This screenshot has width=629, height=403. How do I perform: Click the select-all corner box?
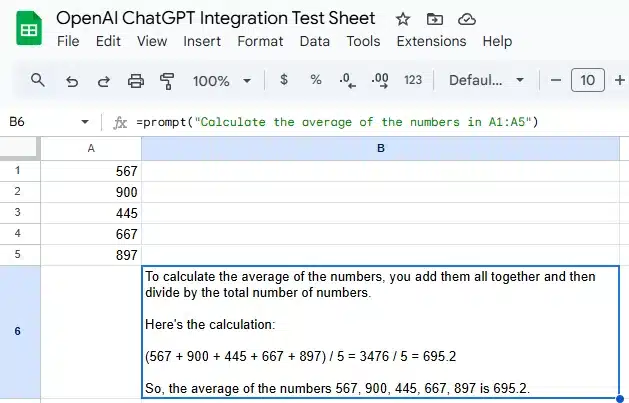pyautogui.click(x=20, y=148)
